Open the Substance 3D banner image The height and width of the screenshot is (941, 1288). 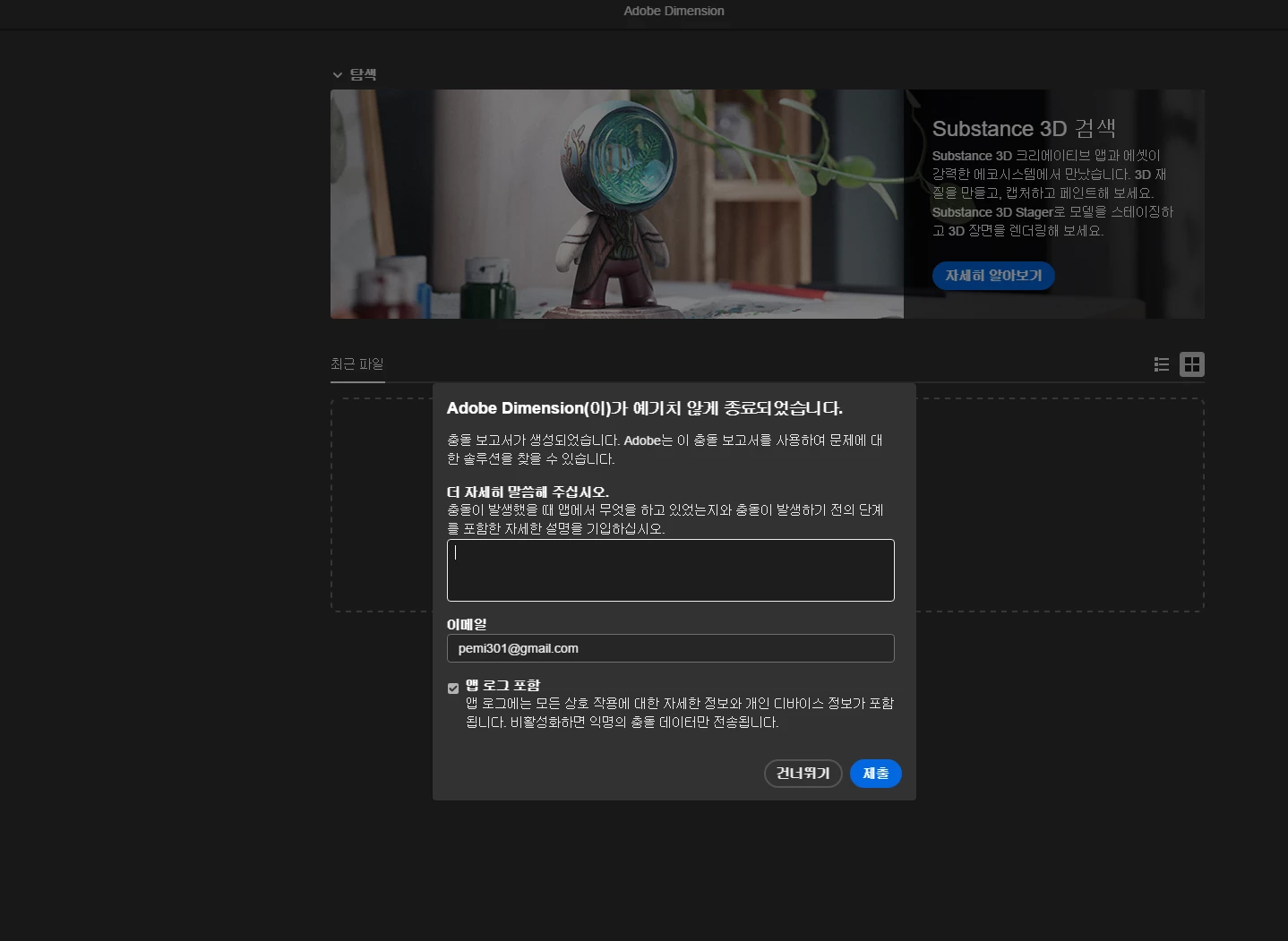(617, 204)
